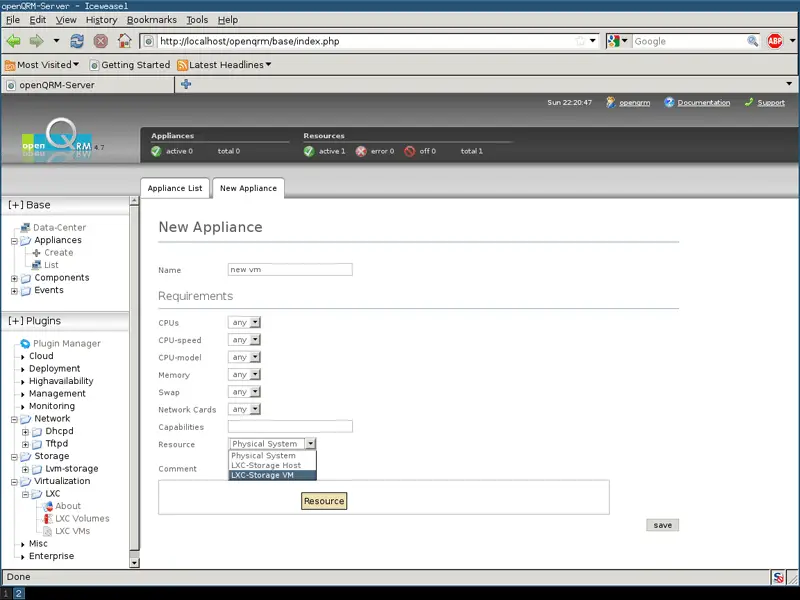
Task: Open the History menu
Action: [102, 20]
